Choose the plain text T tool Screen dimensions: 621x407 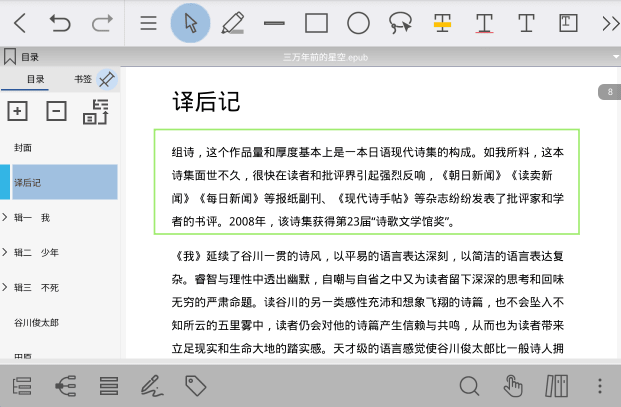coord(526,23)
